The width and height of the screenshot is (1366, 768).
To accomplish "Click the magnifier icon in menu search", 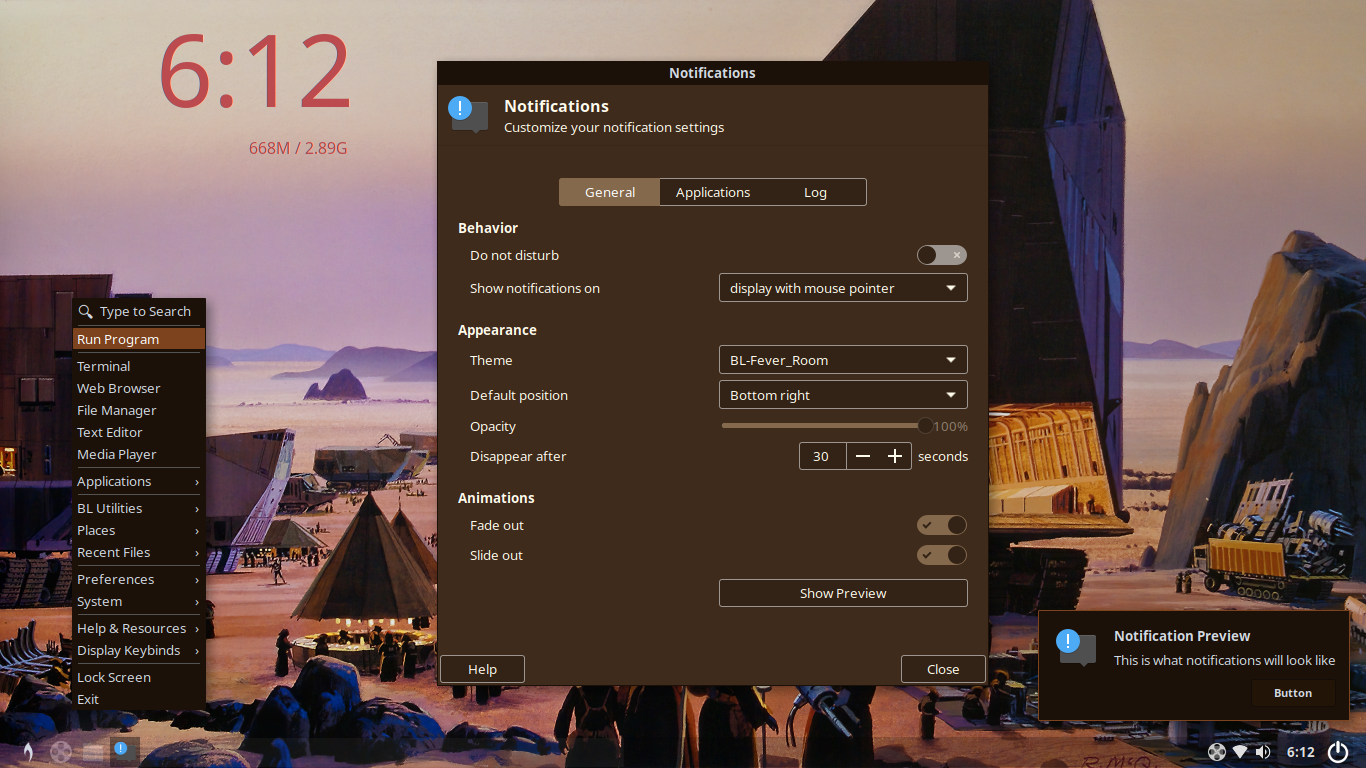I will click(86, 312).
